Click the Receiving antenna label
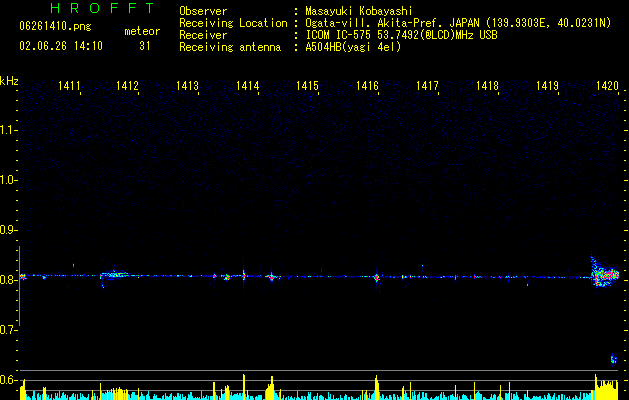Screen dimensions: 629x400 pos(230,47)
